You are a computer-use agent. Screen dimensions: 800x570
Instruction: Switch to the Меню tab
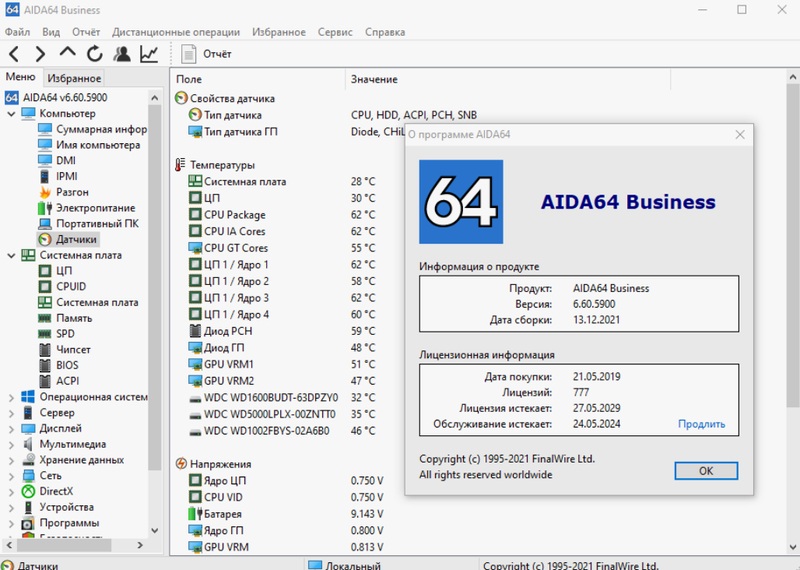(x=20, y=77)
